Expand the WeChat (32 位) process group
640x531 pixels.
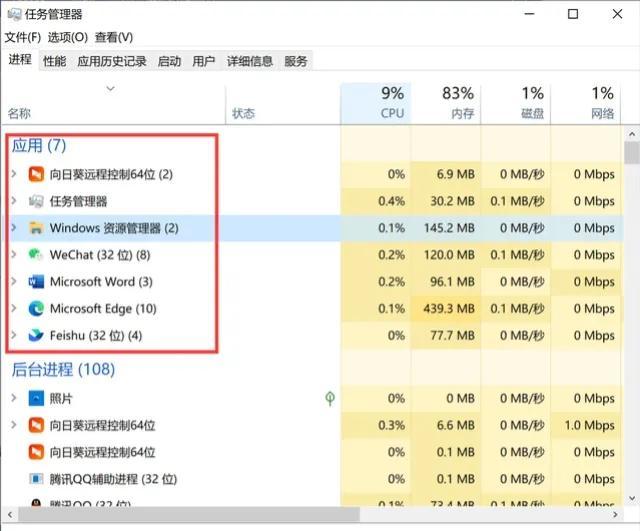pyautogui.click(x=13, y=255)
